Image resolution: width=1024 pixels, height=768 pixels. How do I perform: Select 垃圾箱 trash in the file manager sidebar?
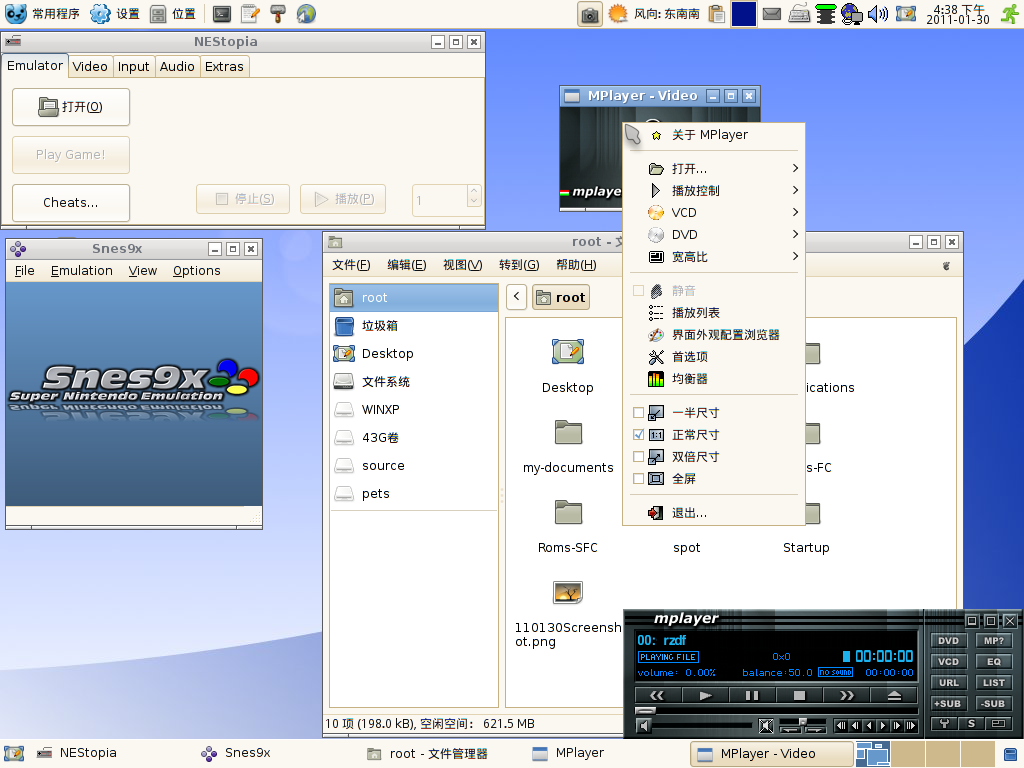pyautogui.click(x=414, y=325)
